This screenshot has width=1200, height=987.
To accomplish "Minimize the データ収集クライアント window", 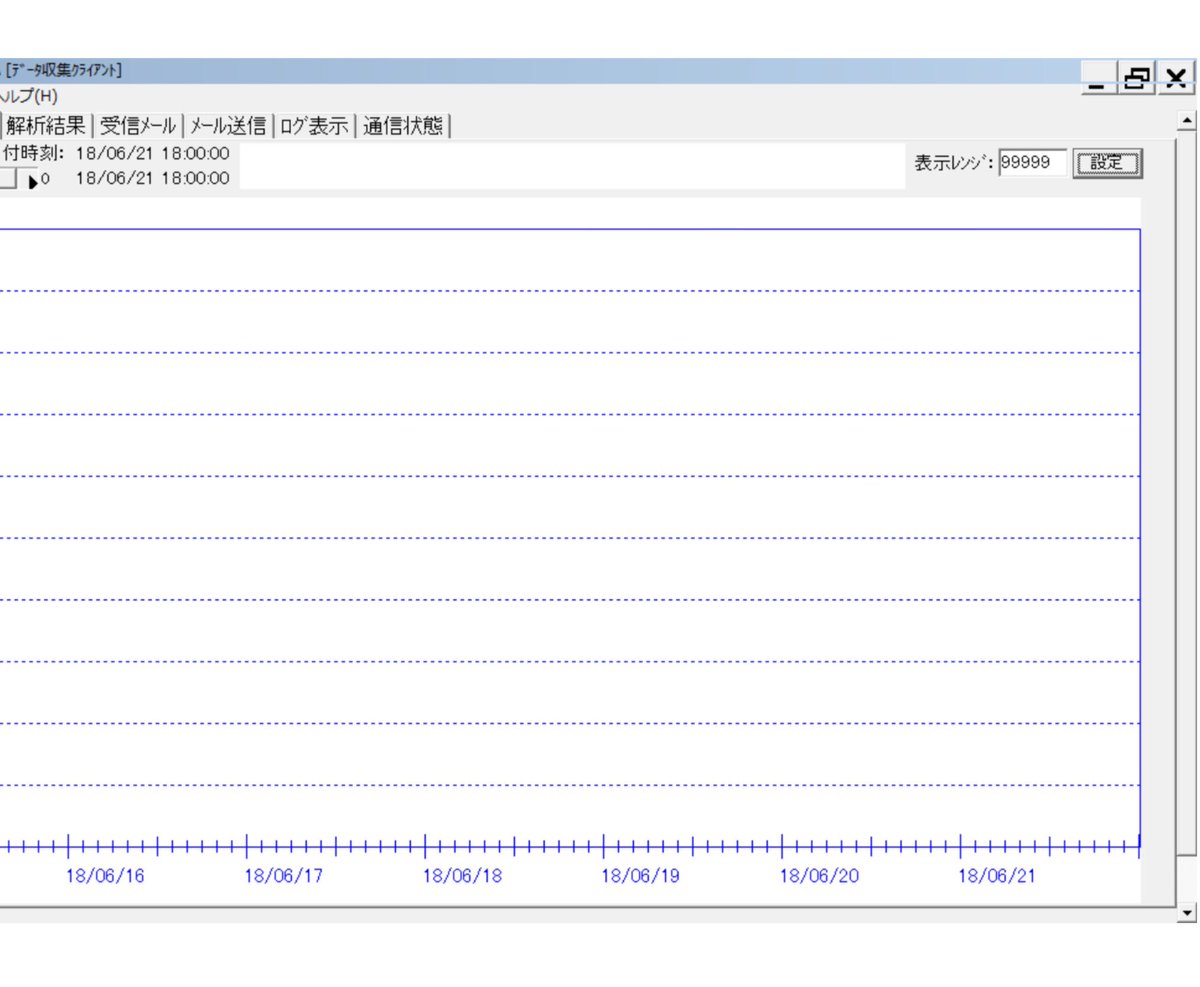I will click(1100, 78).
